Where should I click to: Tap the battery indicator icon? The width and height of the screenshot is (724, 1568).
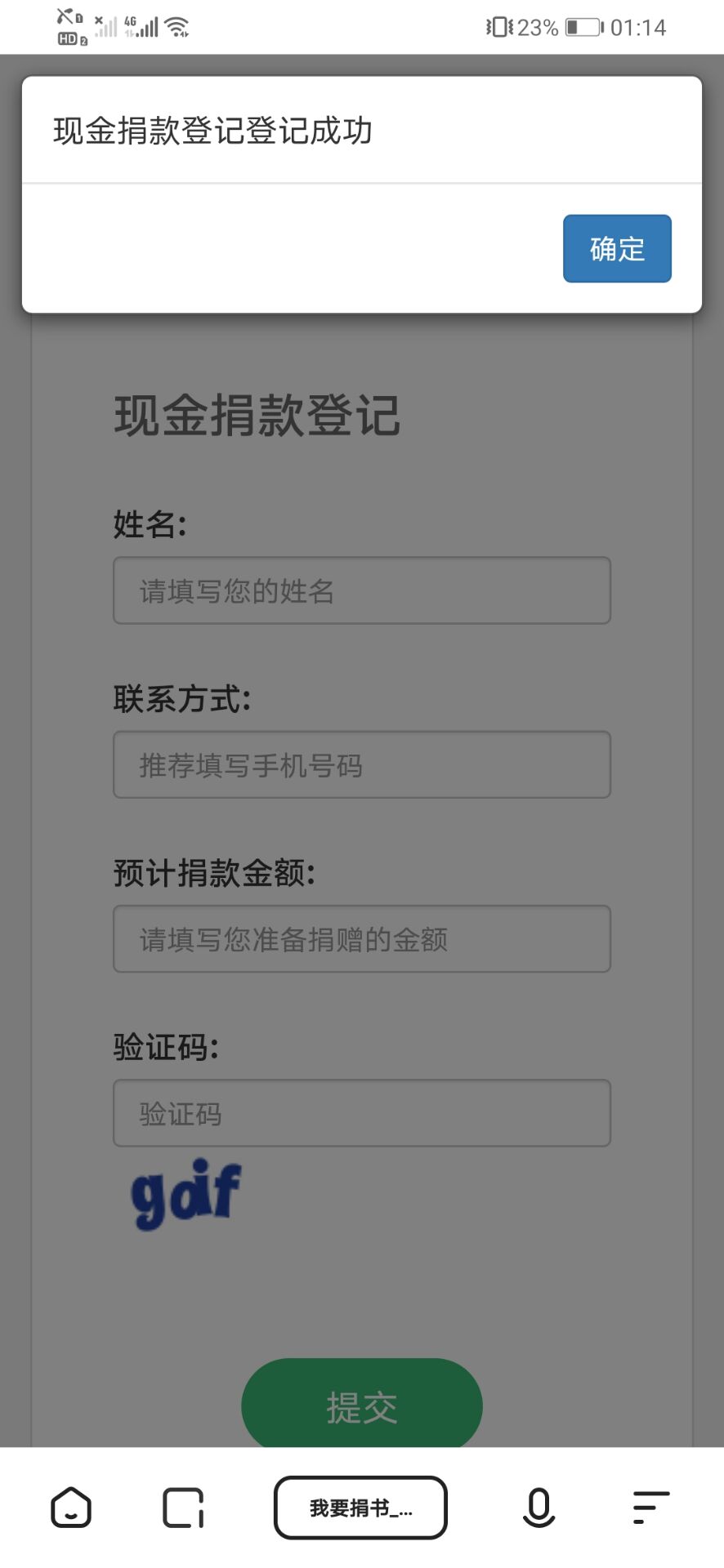tap(583, 28)
